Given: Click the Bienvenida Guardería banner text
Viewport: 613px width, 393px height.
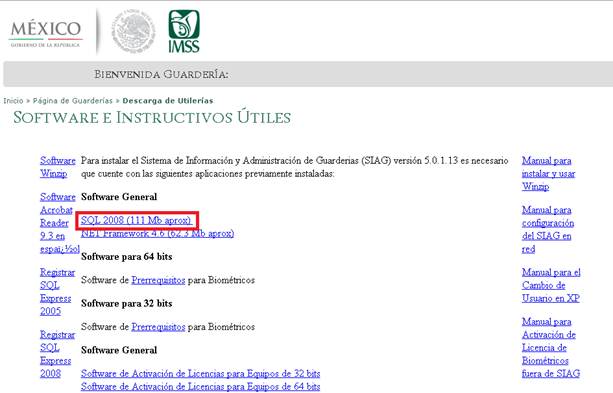Looking at the screenshot, I should (161, 74).
